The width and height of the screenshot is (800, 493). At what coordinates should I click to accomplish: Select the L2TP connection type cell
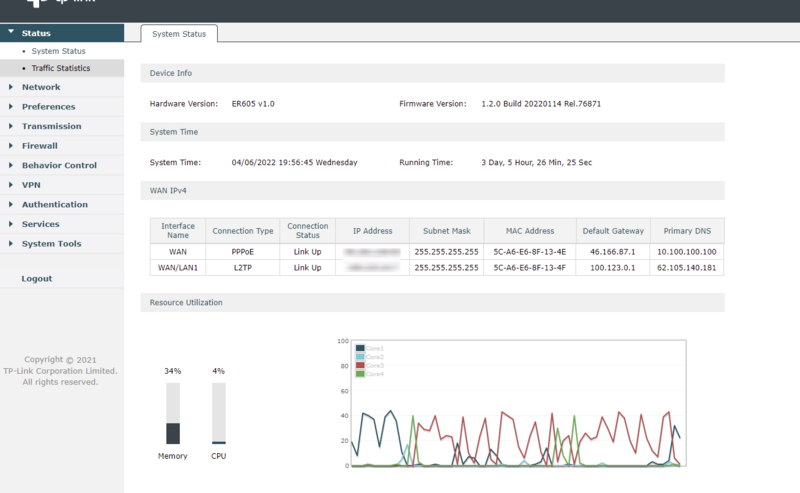tap(243, 267)
